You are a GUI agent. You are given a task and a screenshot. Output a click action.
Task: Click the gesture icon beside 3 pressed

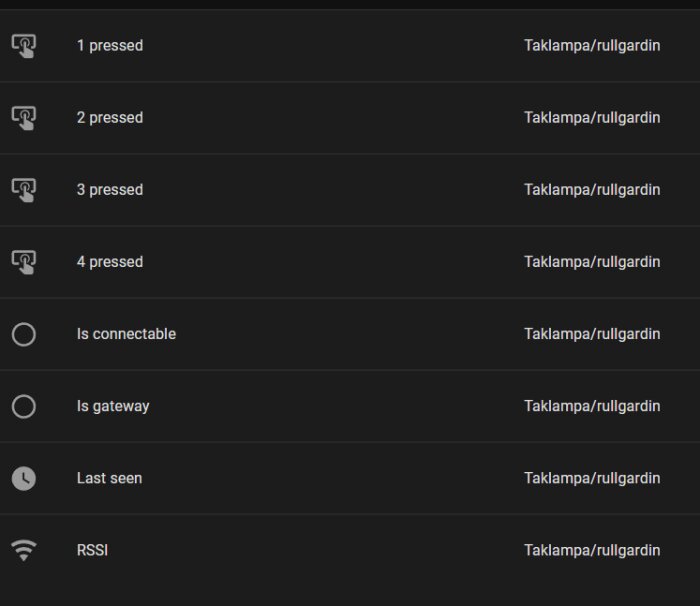point(24,190)
